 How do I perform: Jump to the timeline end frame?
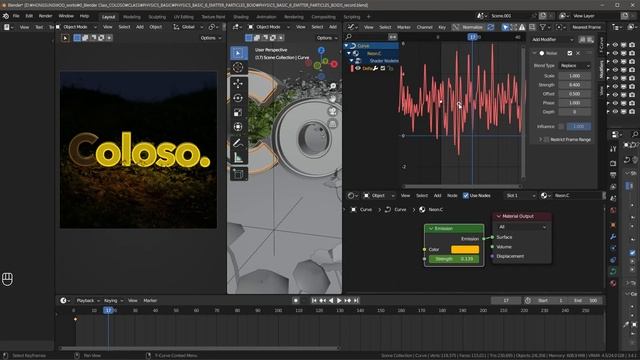click(356, 300)
